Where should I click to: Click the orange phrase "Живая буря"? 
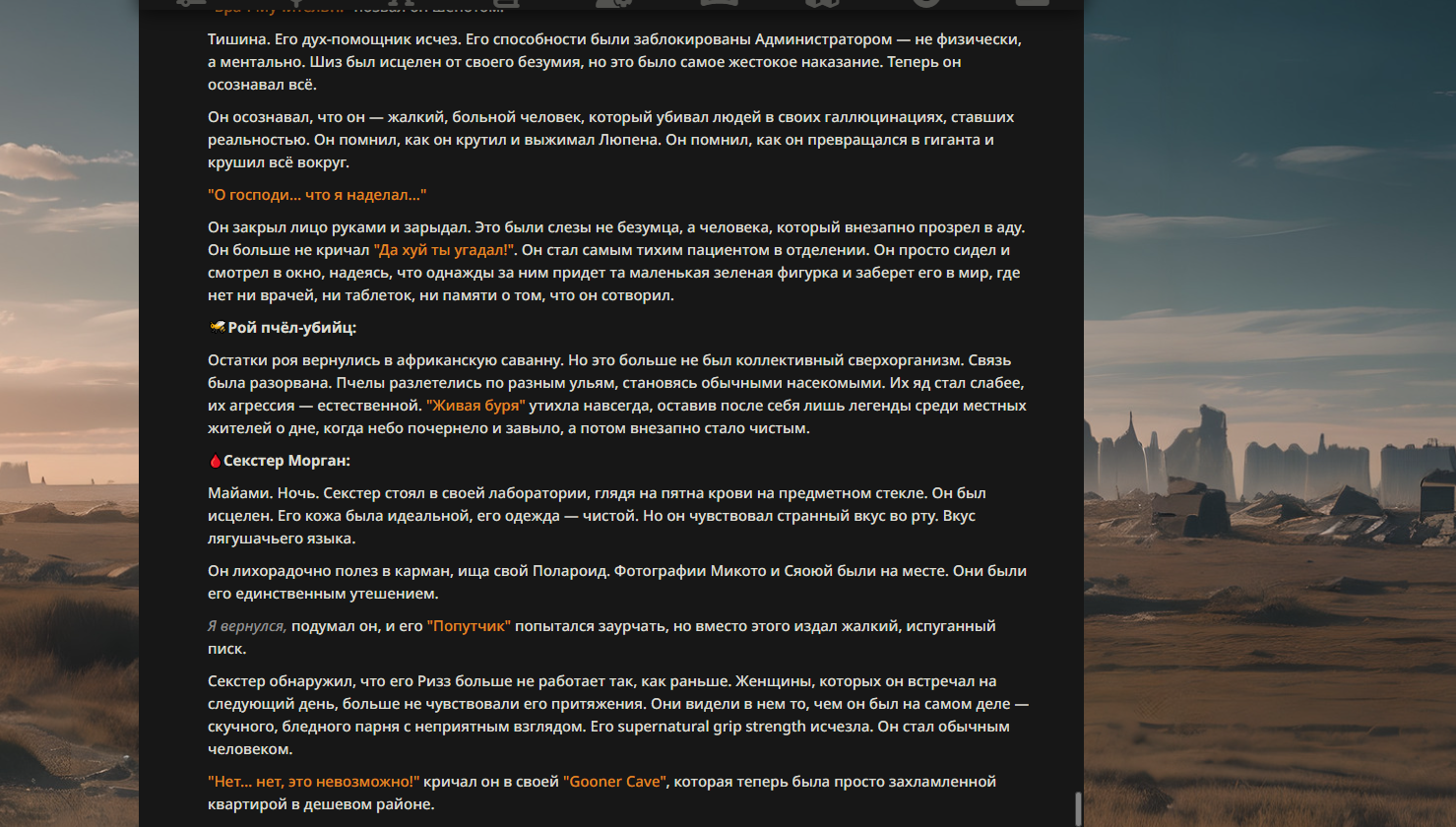click(x=475, y=406)
